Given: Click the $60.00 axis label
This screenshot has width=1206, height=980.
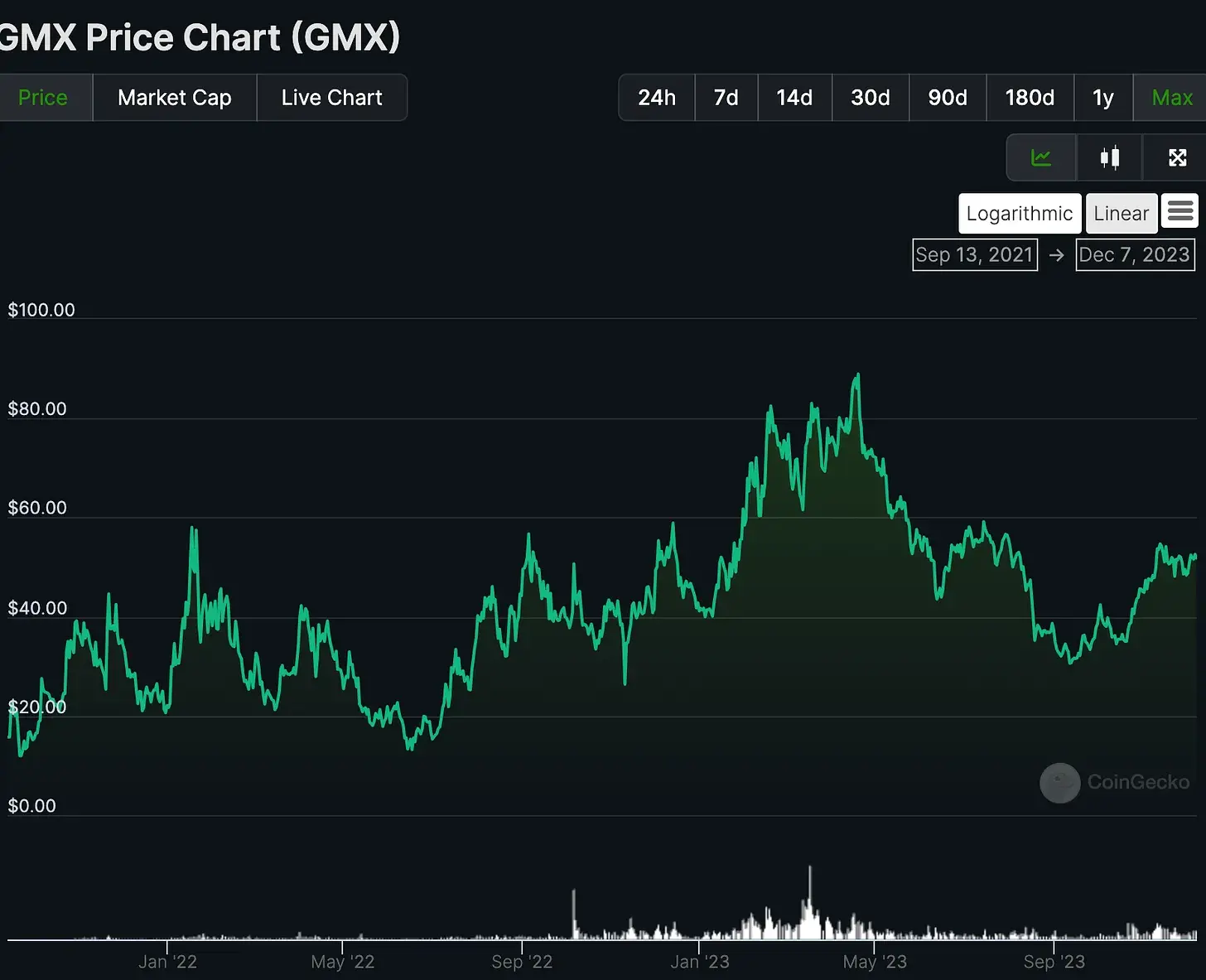Looking at the screenshot, I should pos(37,508).
